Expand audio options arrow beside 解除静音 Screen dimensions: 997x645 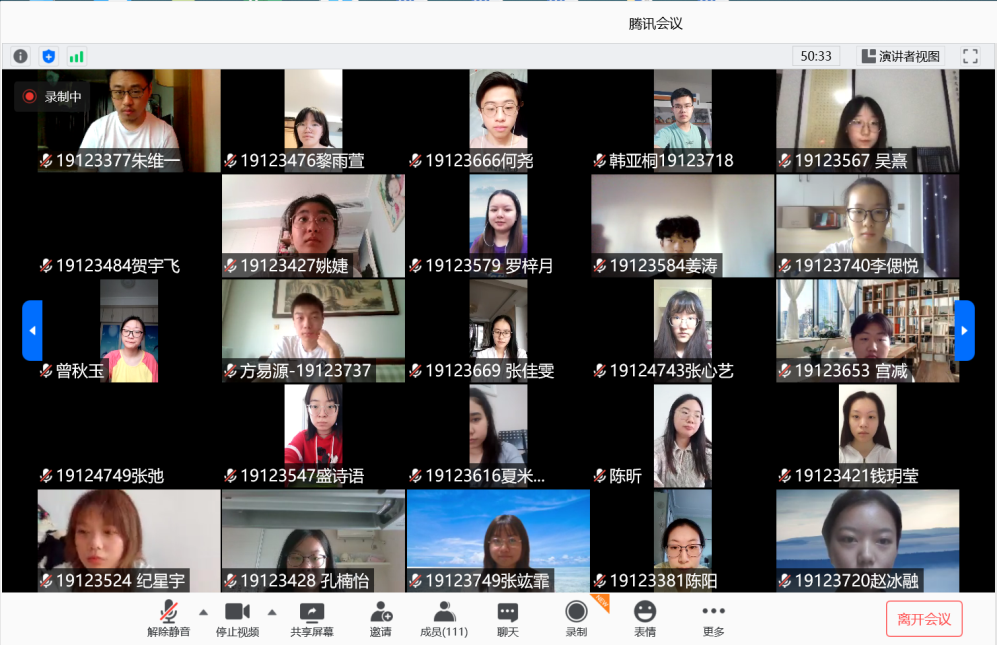coord(203,613)
